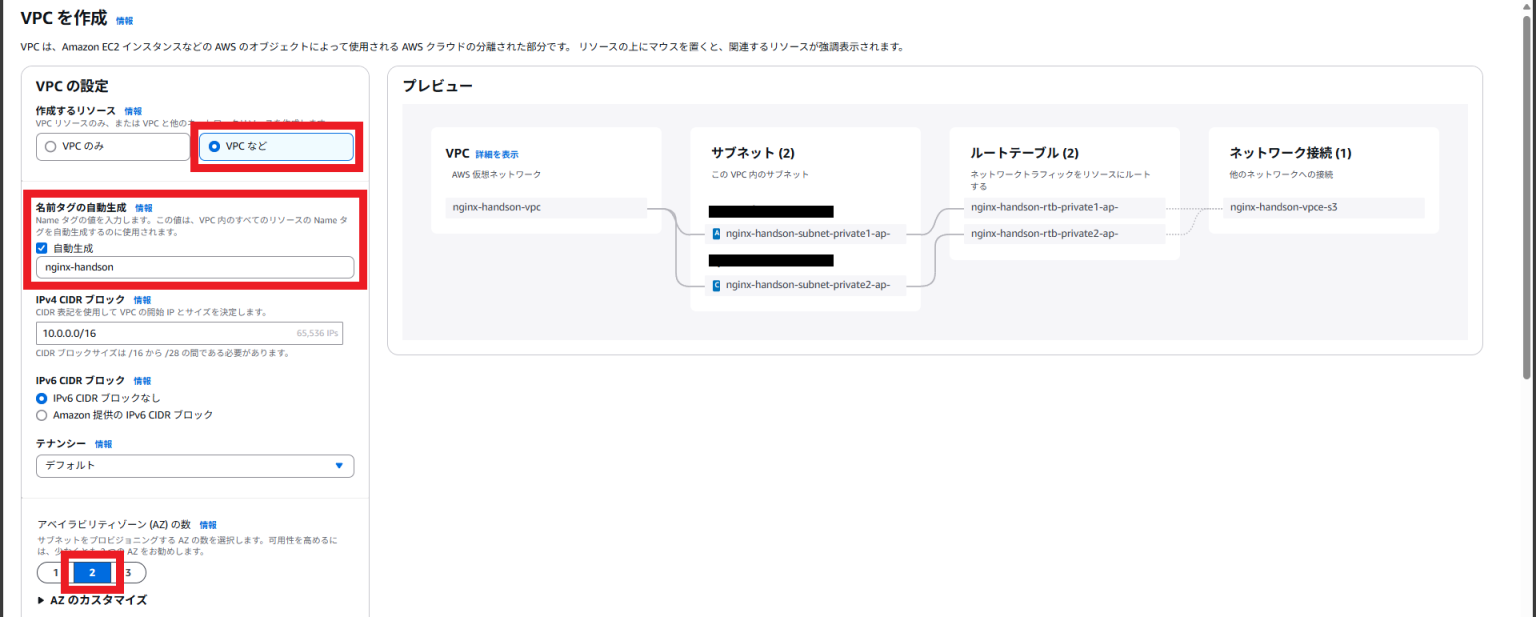Choose 3 availability zones button
1536x617 pixels.
point(128,572)
